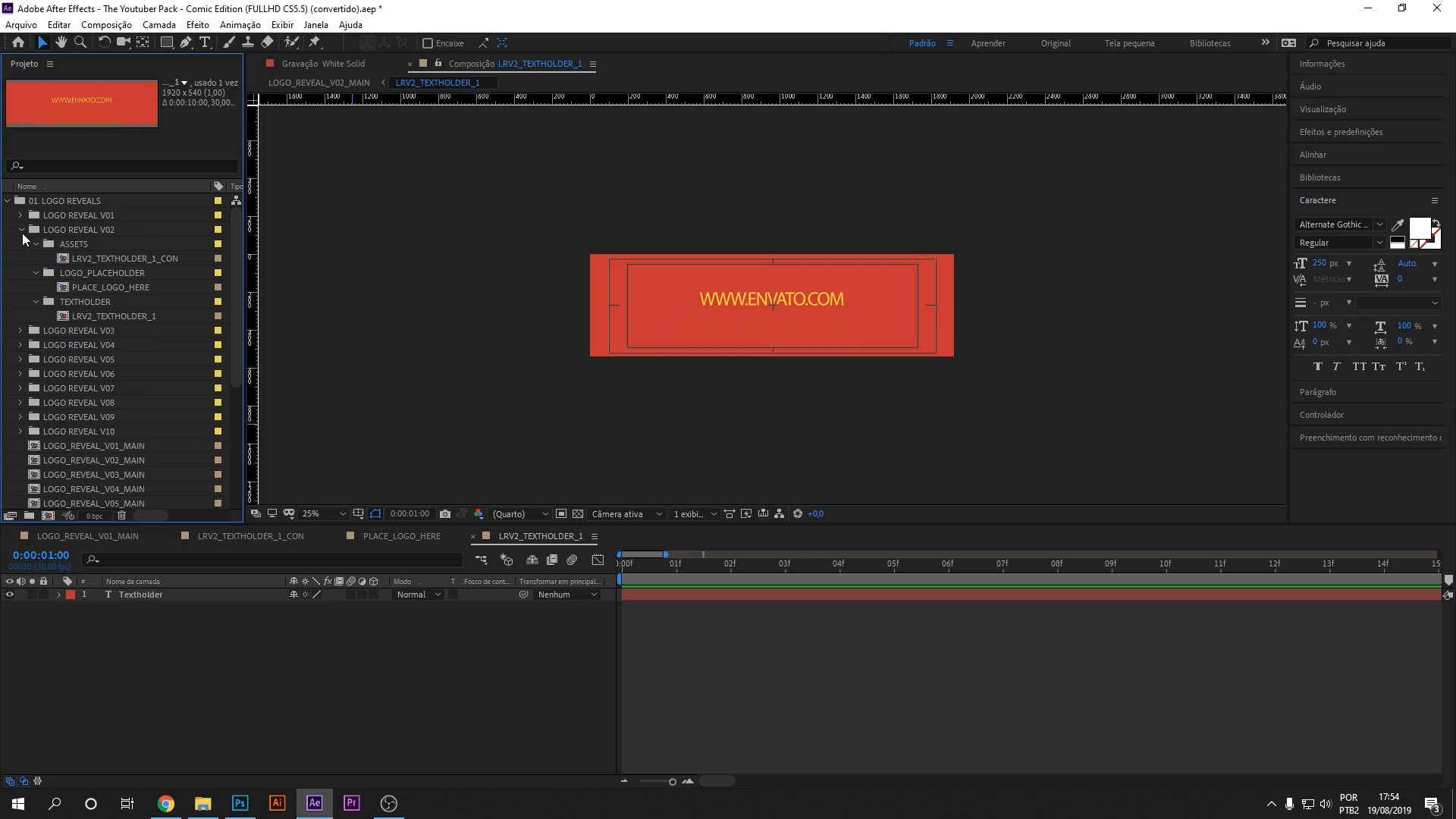Image resolution: width=1456 pixels, height=819 pixels.
Task: Click the white fill color swatch
Action: (1419, 227)
